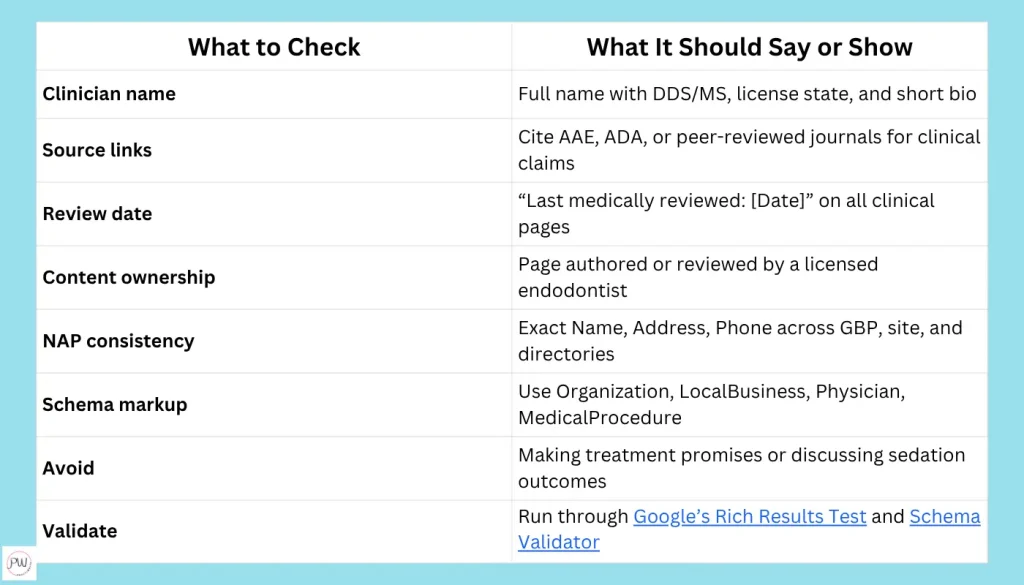Click the 'Exact Name, Address, Phone' description
Viewport: 1024px width, 585px height.
[x=739, y=340]
